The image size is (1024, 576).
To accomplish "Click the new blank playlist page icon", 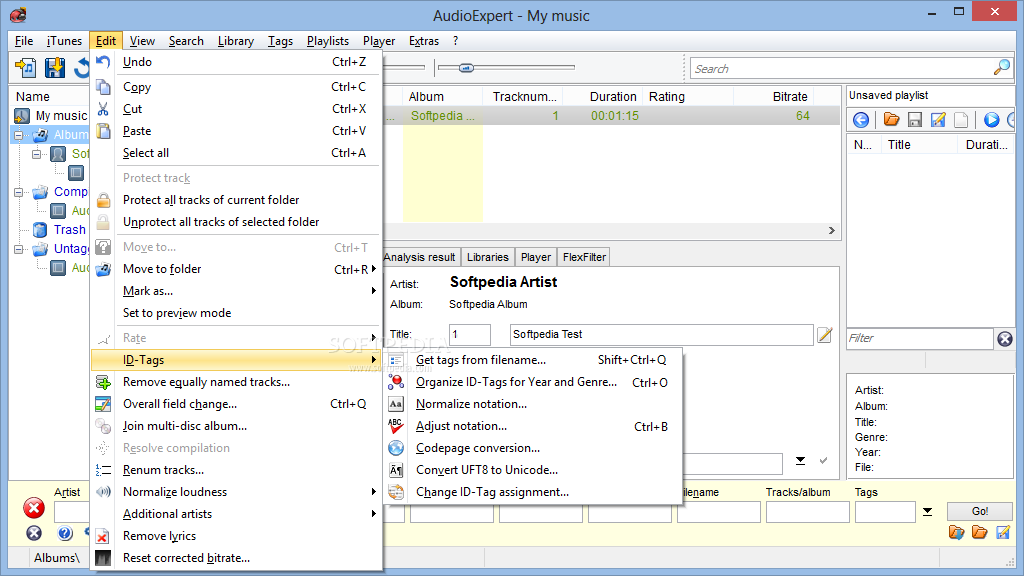I will [x=961, y=120].
